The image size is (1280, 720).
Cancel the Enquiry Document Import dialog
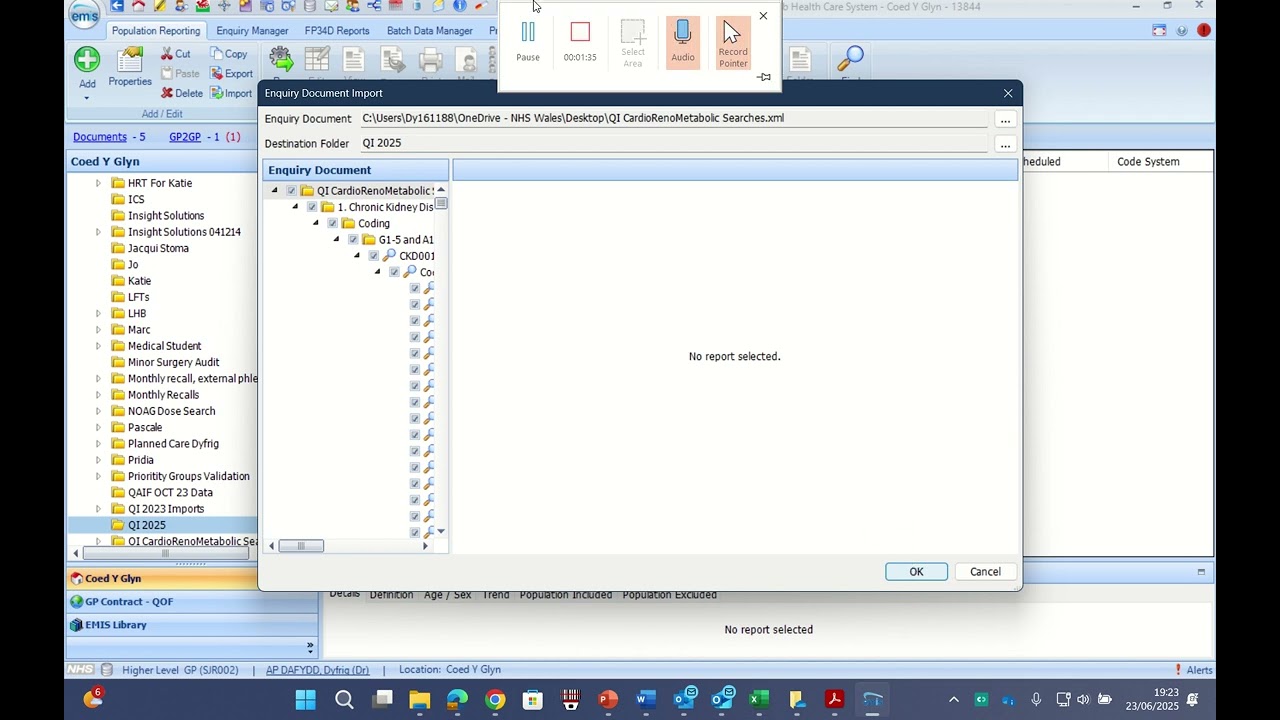[x=985, y=572]
